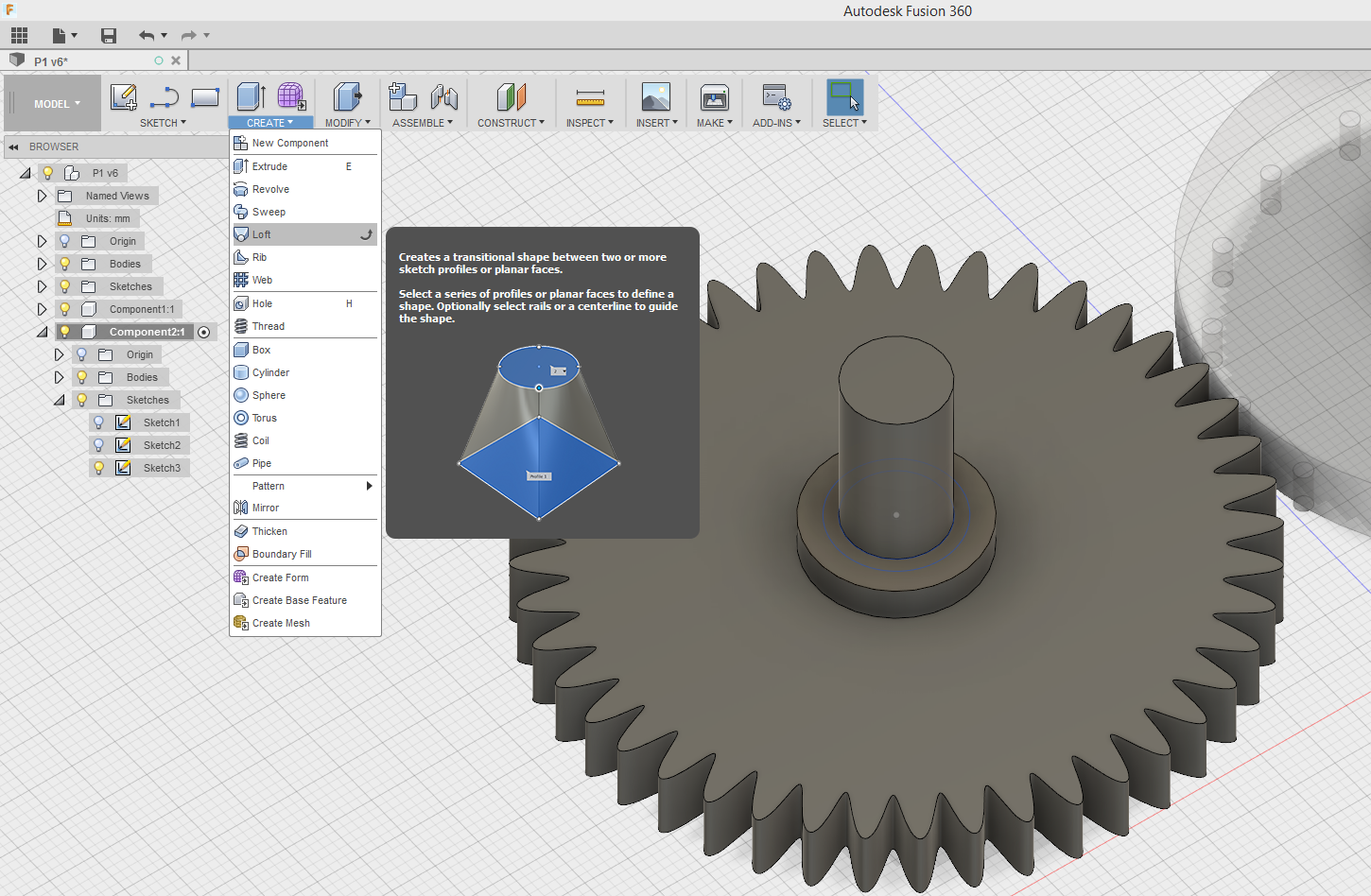Click the Select tool icon
The width and height of the screenshot is (1371, 896).
[x=844, y=96]
